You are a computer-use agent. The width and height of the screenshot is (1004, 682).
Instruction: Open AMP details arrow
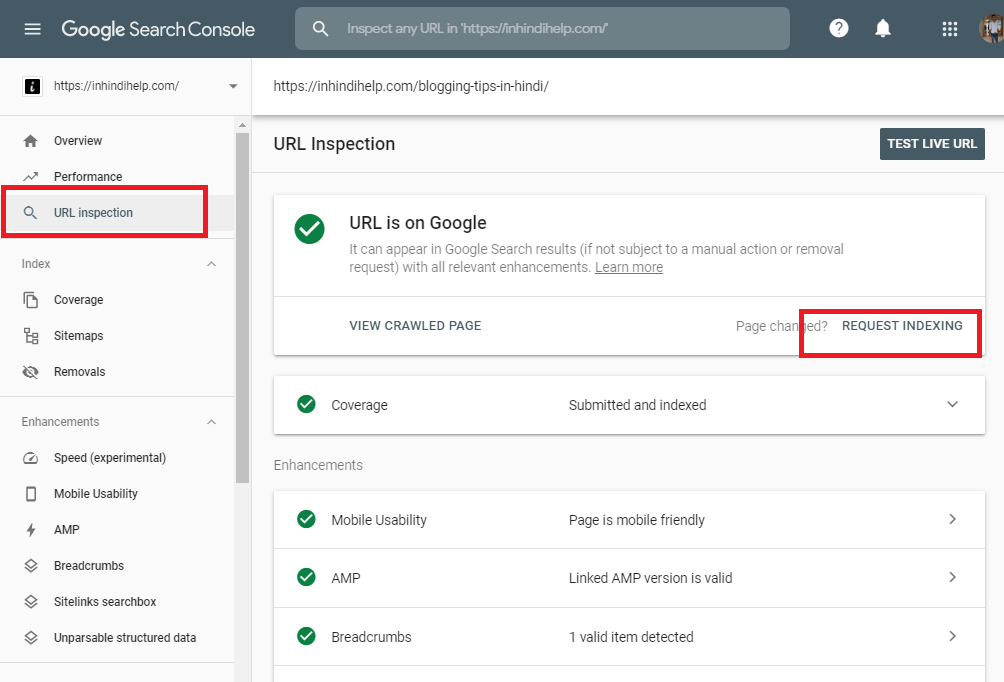point(952,577)
